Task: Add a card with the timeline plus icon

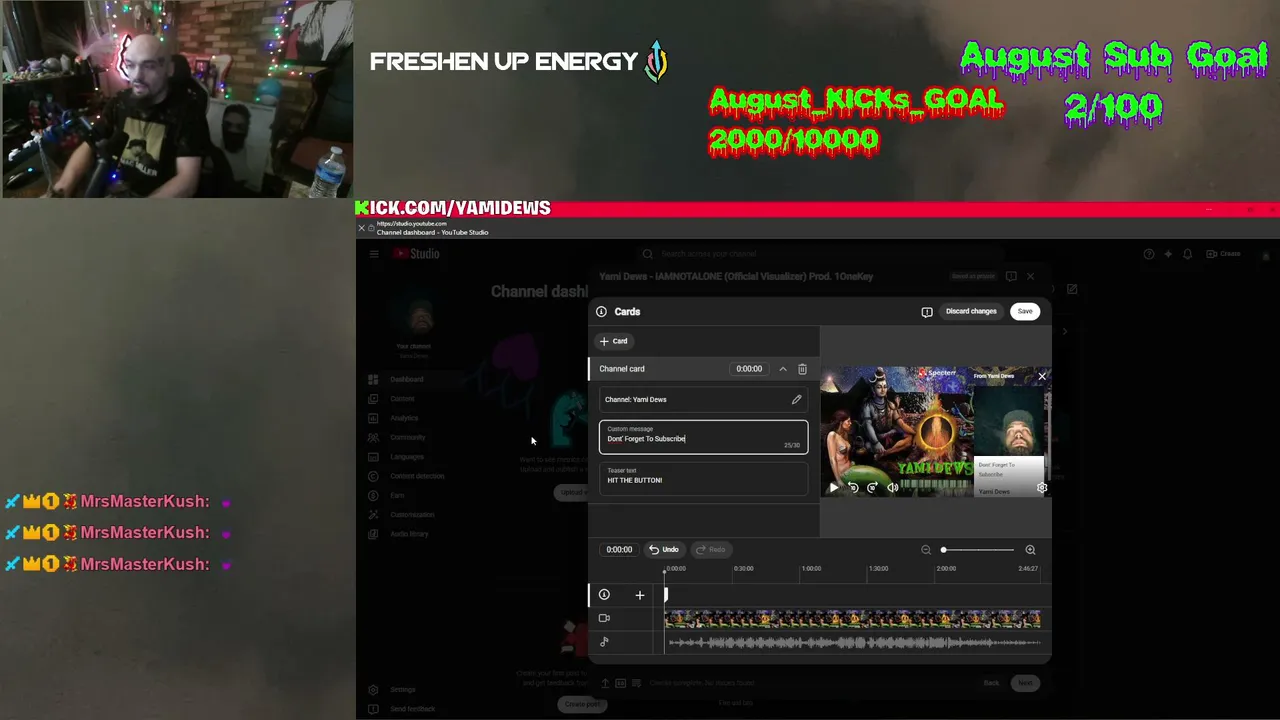Action: tap(640, 595)
